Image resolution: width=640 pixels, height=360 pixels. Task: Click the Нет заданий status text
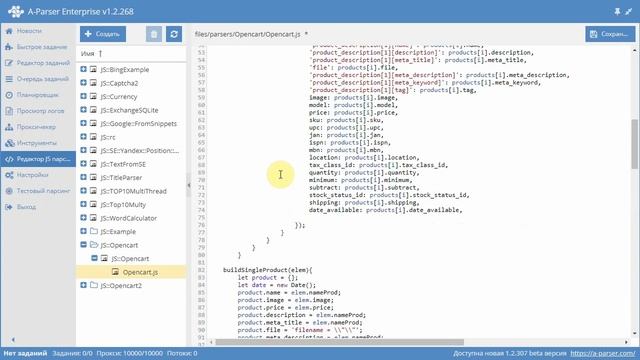pyautogui.click(x=25, y=353)
